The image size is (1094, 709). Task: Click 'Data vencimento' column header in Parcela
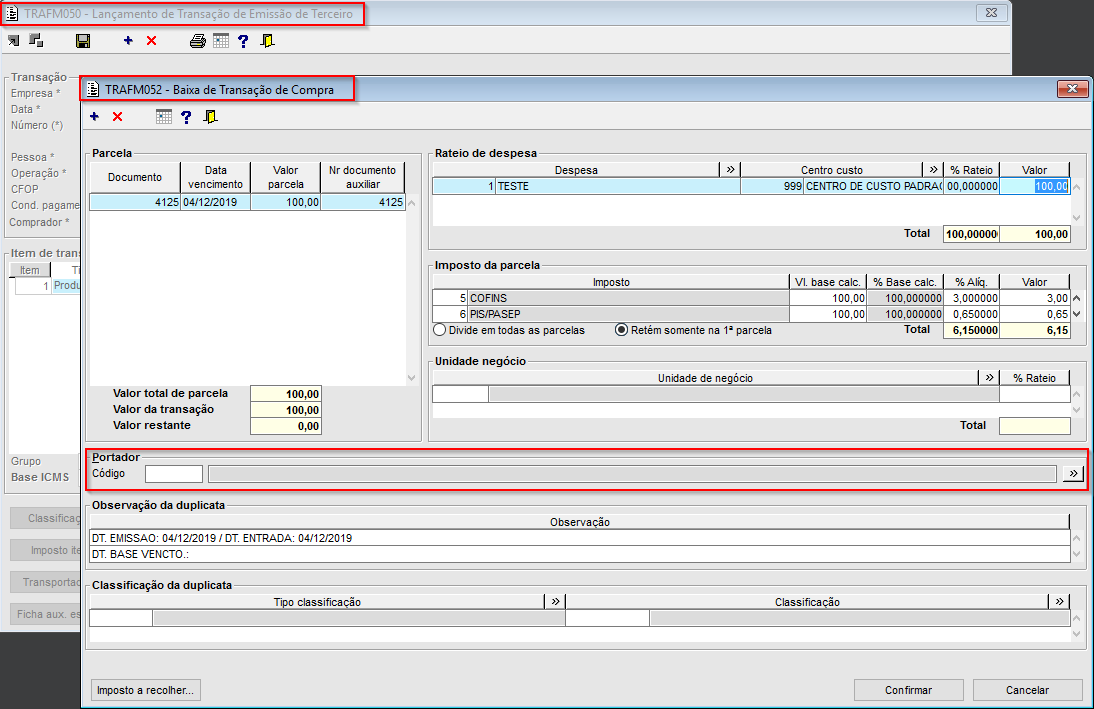216,177
